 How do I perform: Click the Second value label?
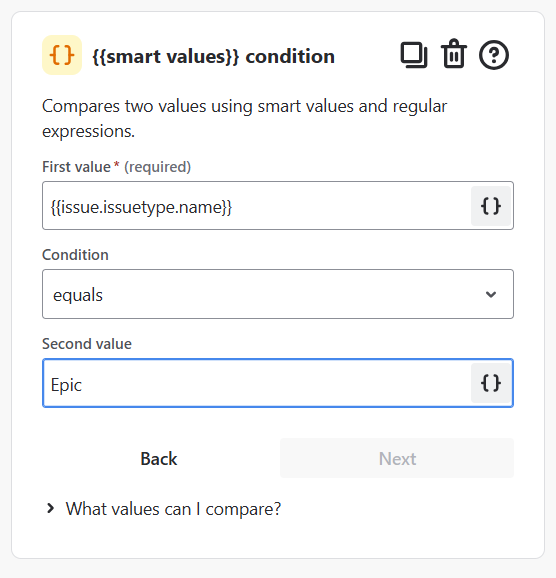click(x=87, y=344)
